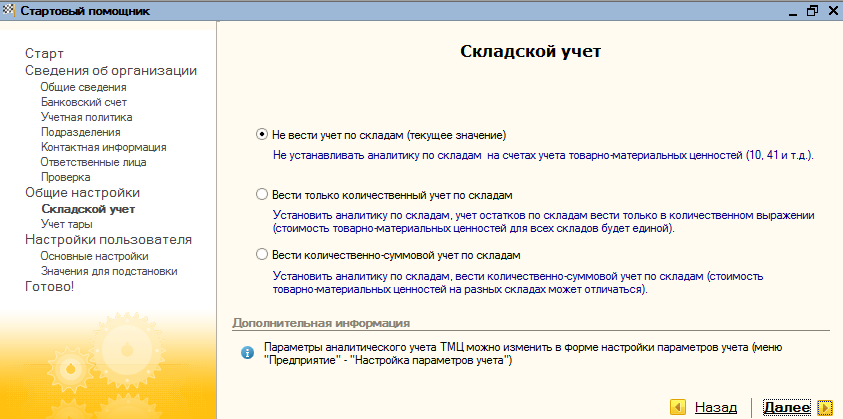Click the yellow forward arrow icon

825,407
